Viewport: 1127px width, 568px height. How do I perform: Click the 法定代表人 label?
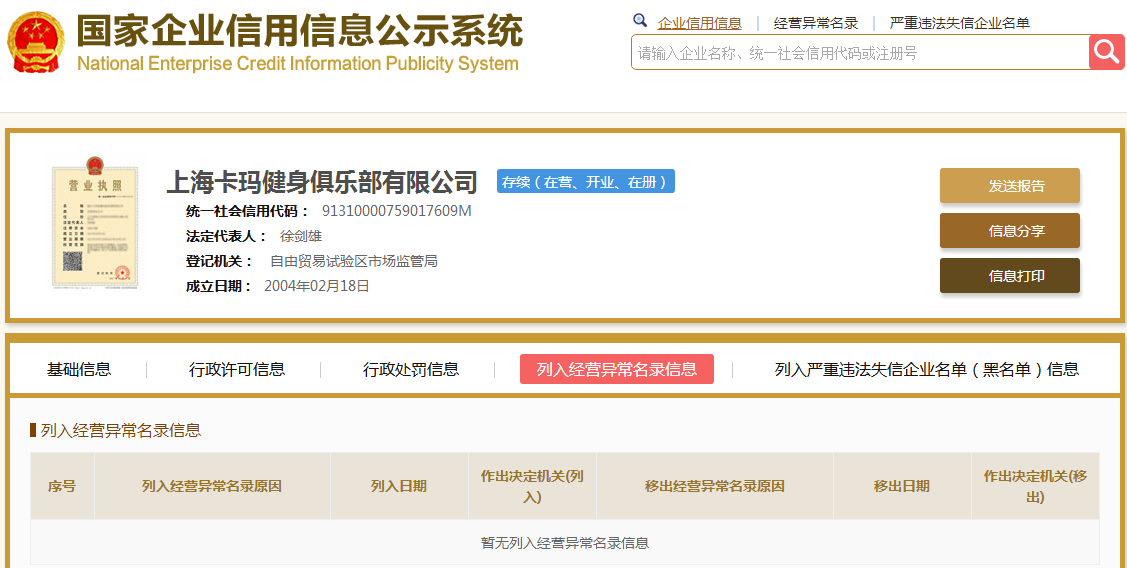(226, 236)
